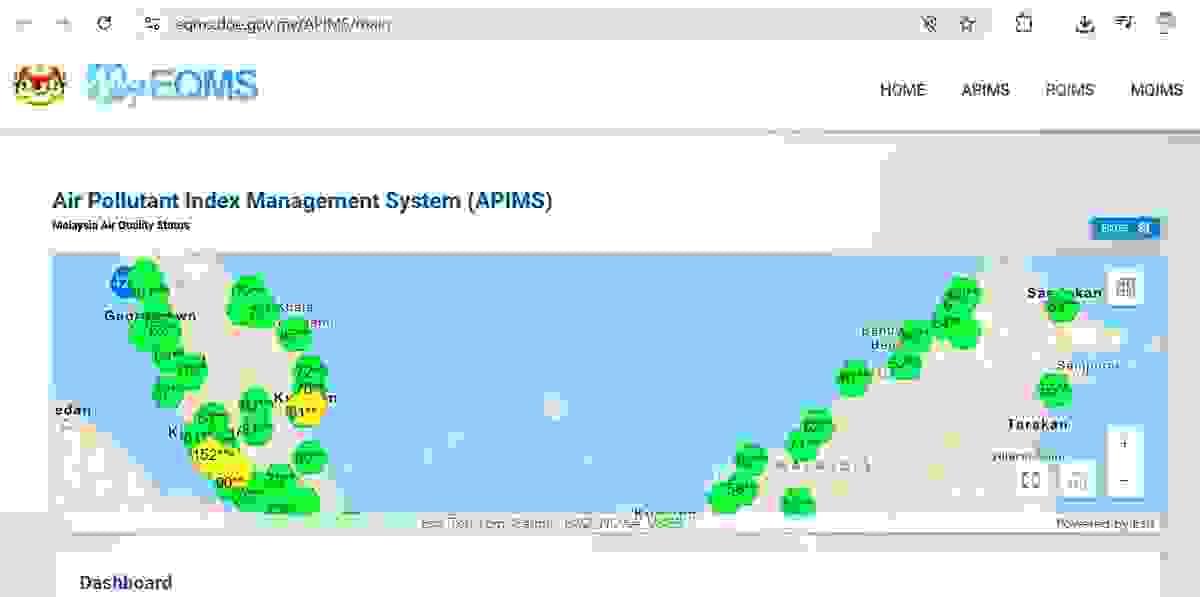Click the browser forward arrow
Viewport: 1200px width, 597px height.
point(63,24)
